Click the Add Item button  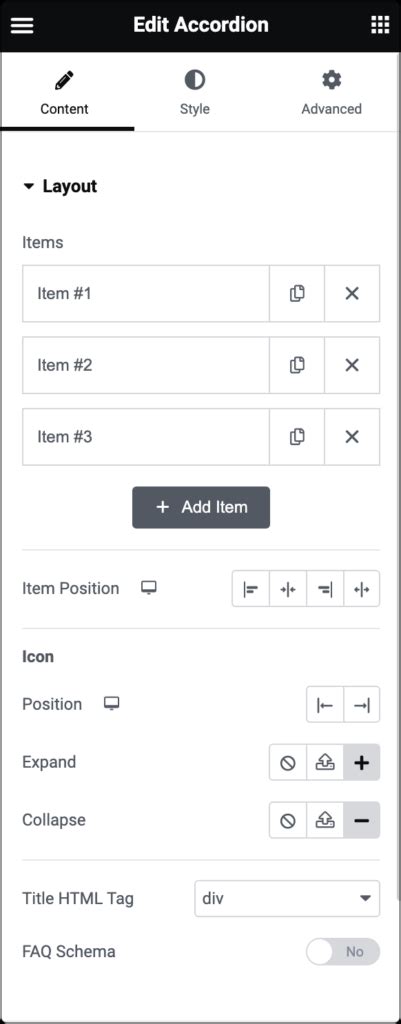201,507
